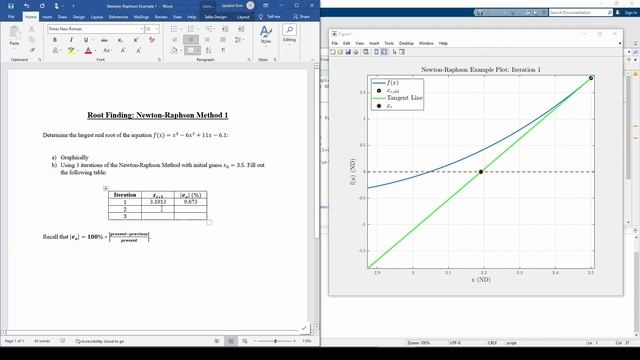Switch to References ribbon tab

point(118,17)
